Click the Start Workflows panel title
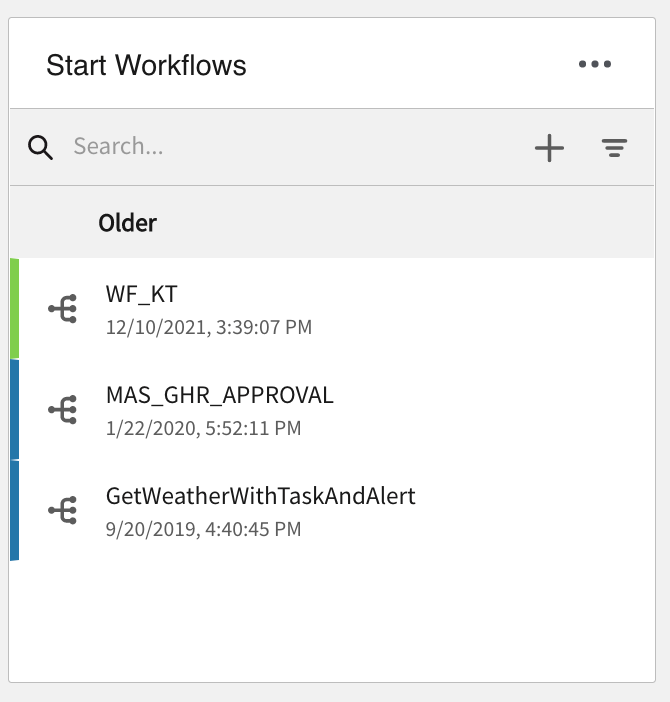 tap(146, 66)
